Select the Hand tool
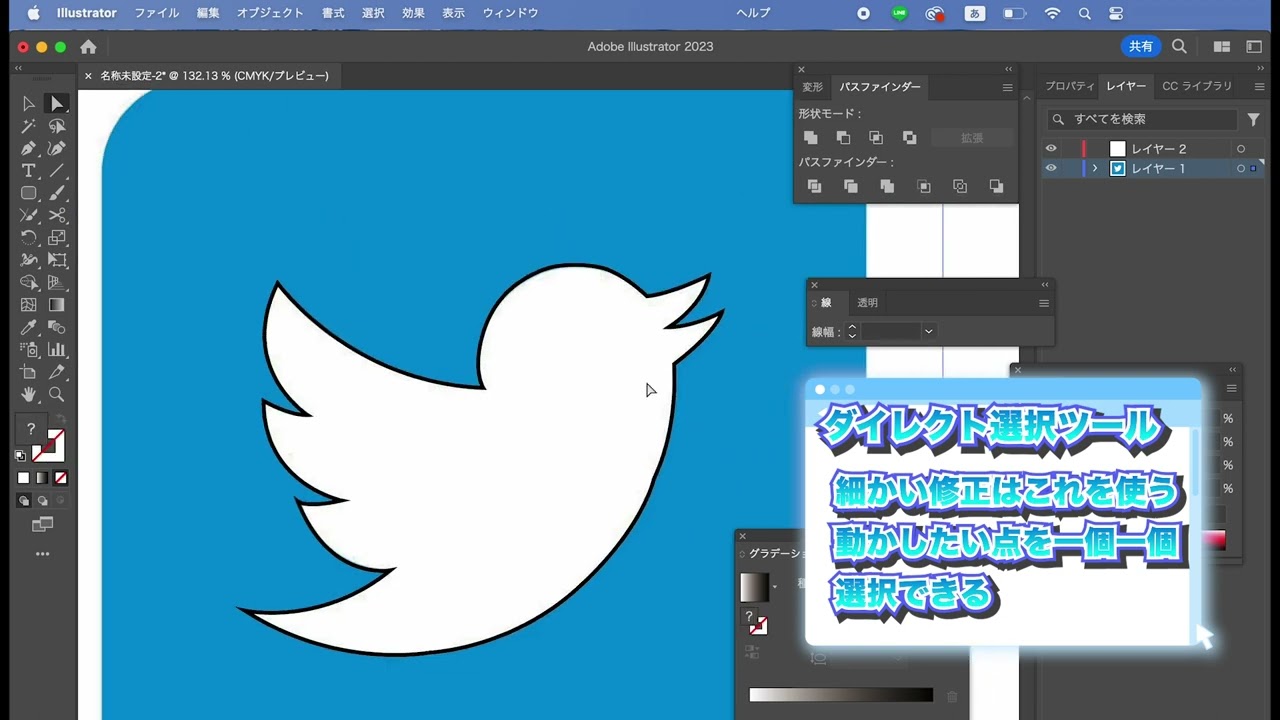Screen dimensions: 1280x720 coord(29,394)
